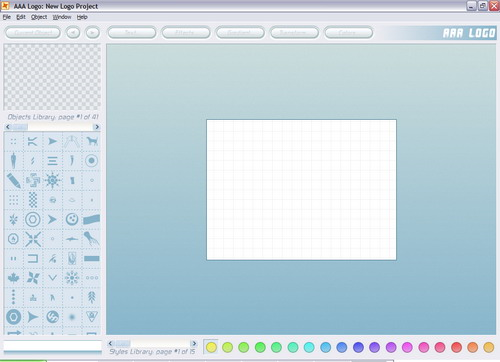Open the Edit menu
The height and width of the screenshot is (362, 500).
point(21,17)
